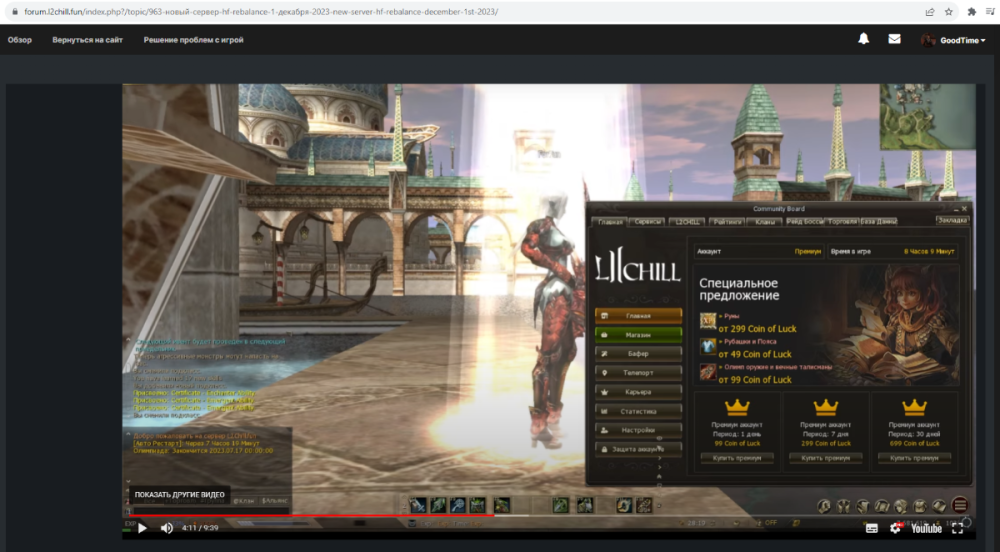
Task: Bookmark this page with star icon
Action: pos(949,12)
